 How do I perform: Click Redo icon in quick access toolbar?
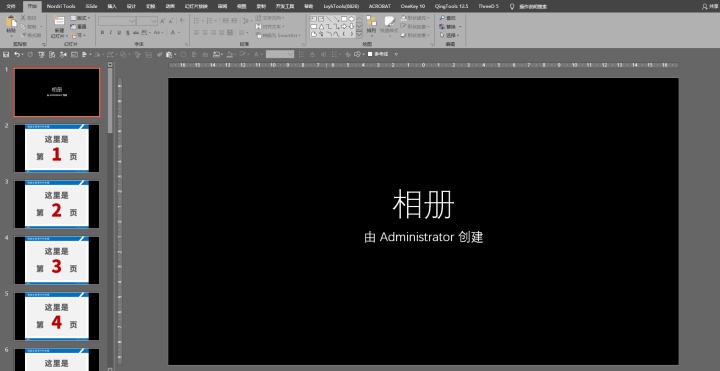pos(30,55)
